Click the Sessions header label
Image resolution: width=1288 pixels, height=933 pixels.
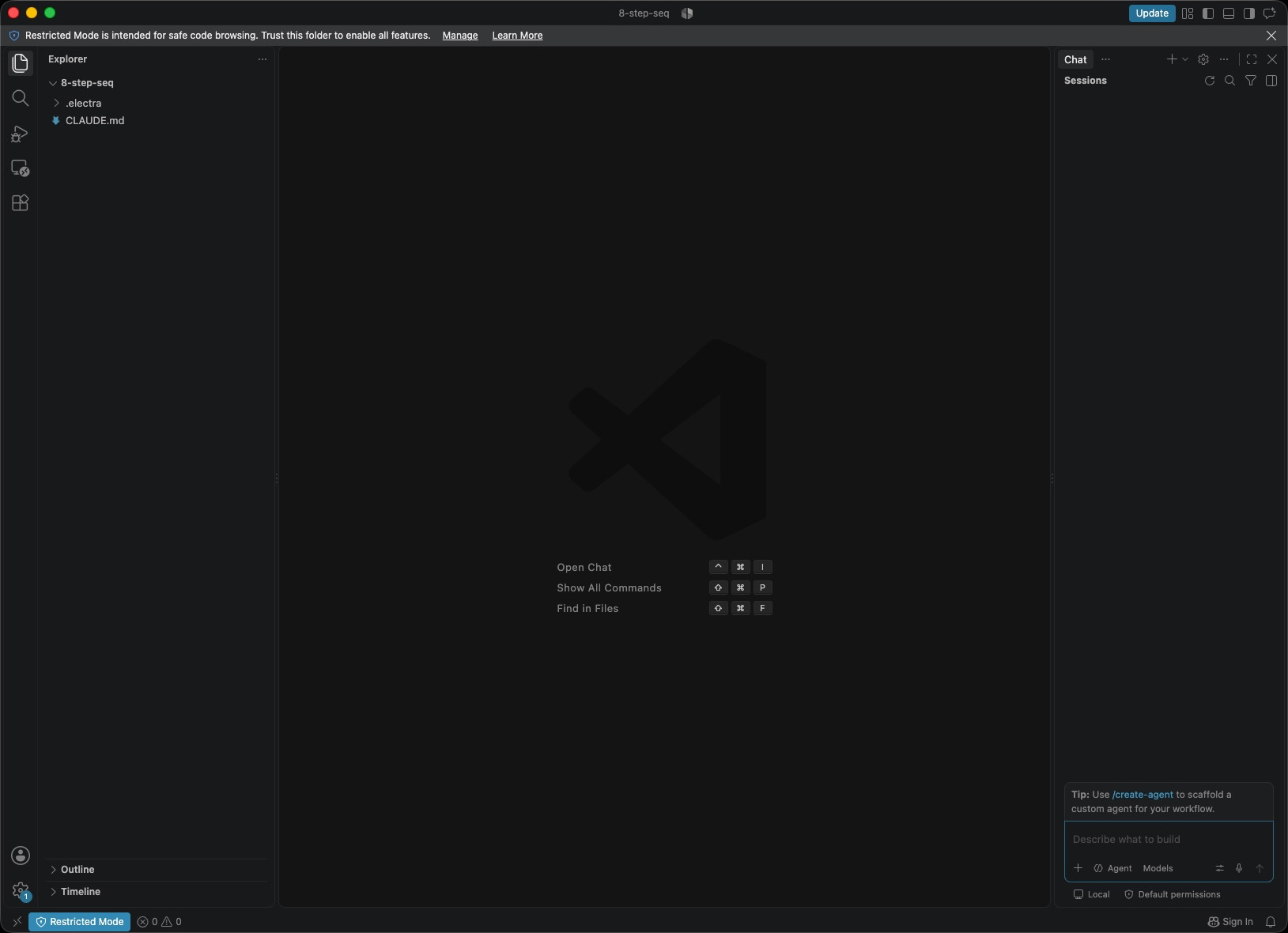click(x=1086, y=81)
